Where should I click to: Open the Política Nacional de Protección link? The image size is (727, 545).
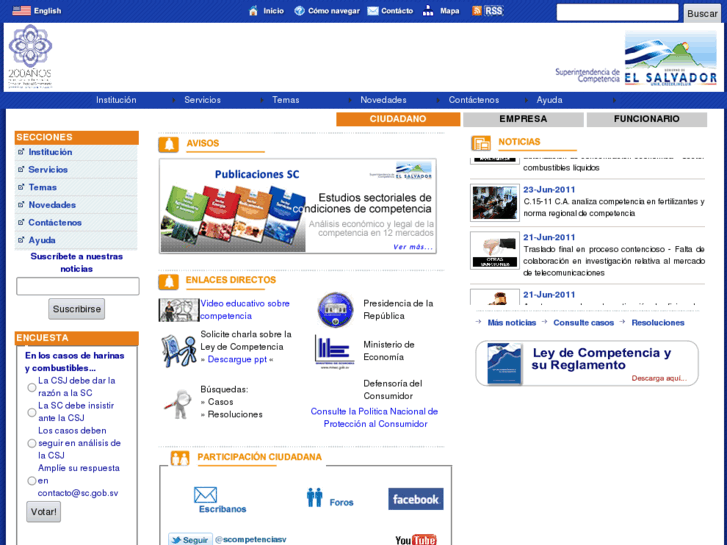click(x=374, y=418)
